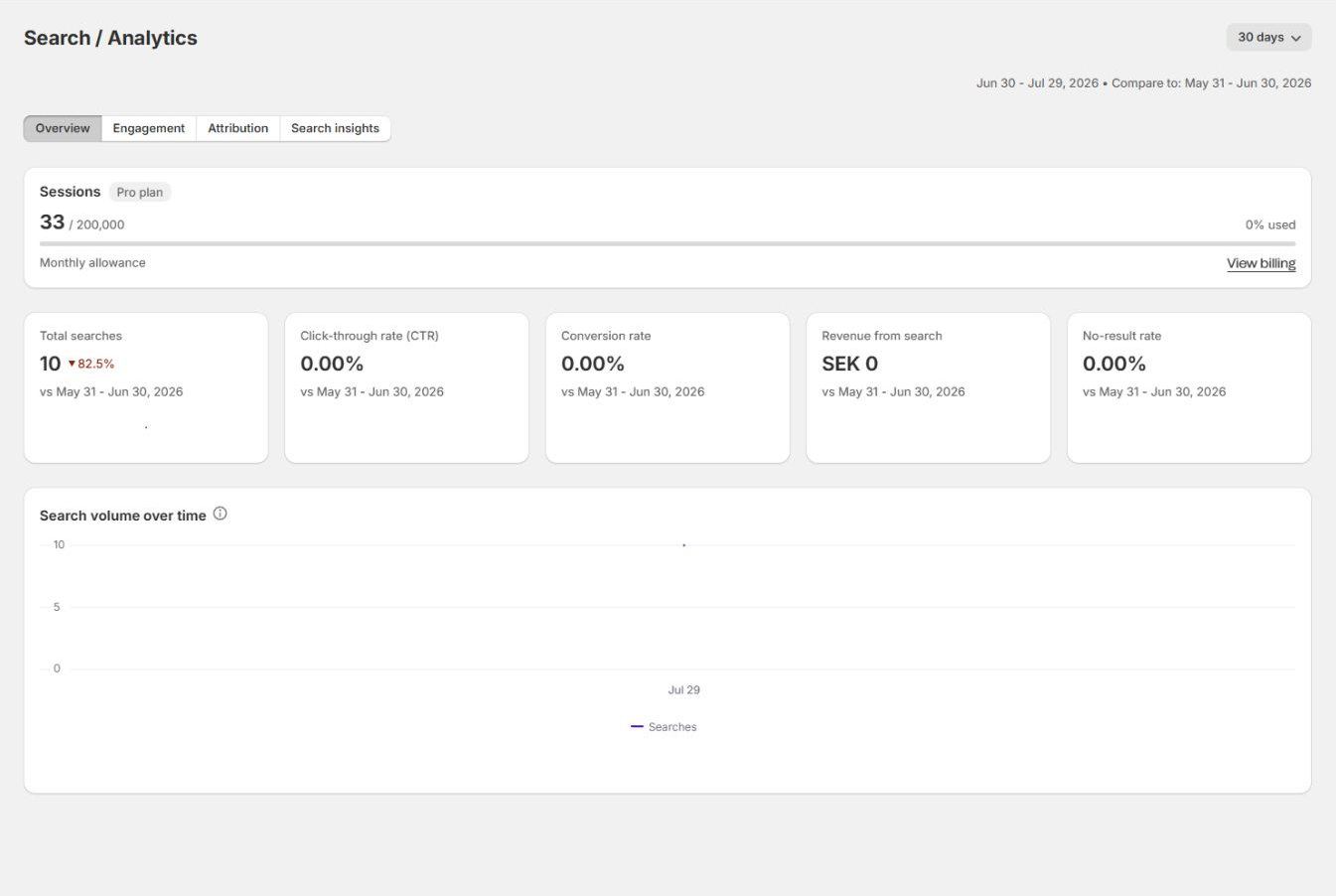Click the sessions usage progress bar
This screenshot has height=896, width=1336.
click(x=668, y=243)
